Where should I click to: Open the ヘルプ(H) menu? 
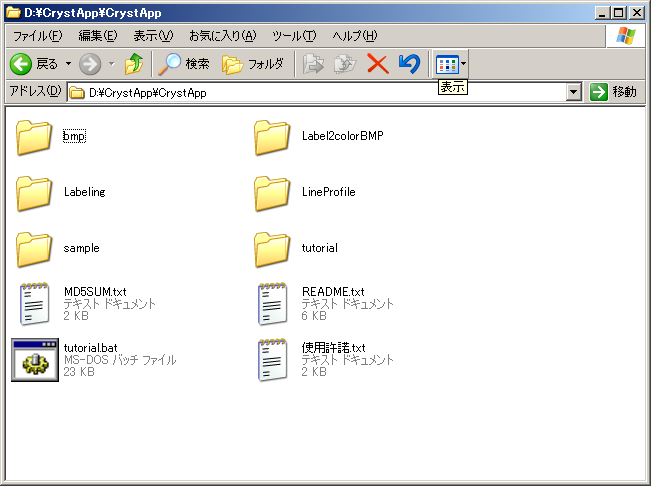(x=355, y=36)
